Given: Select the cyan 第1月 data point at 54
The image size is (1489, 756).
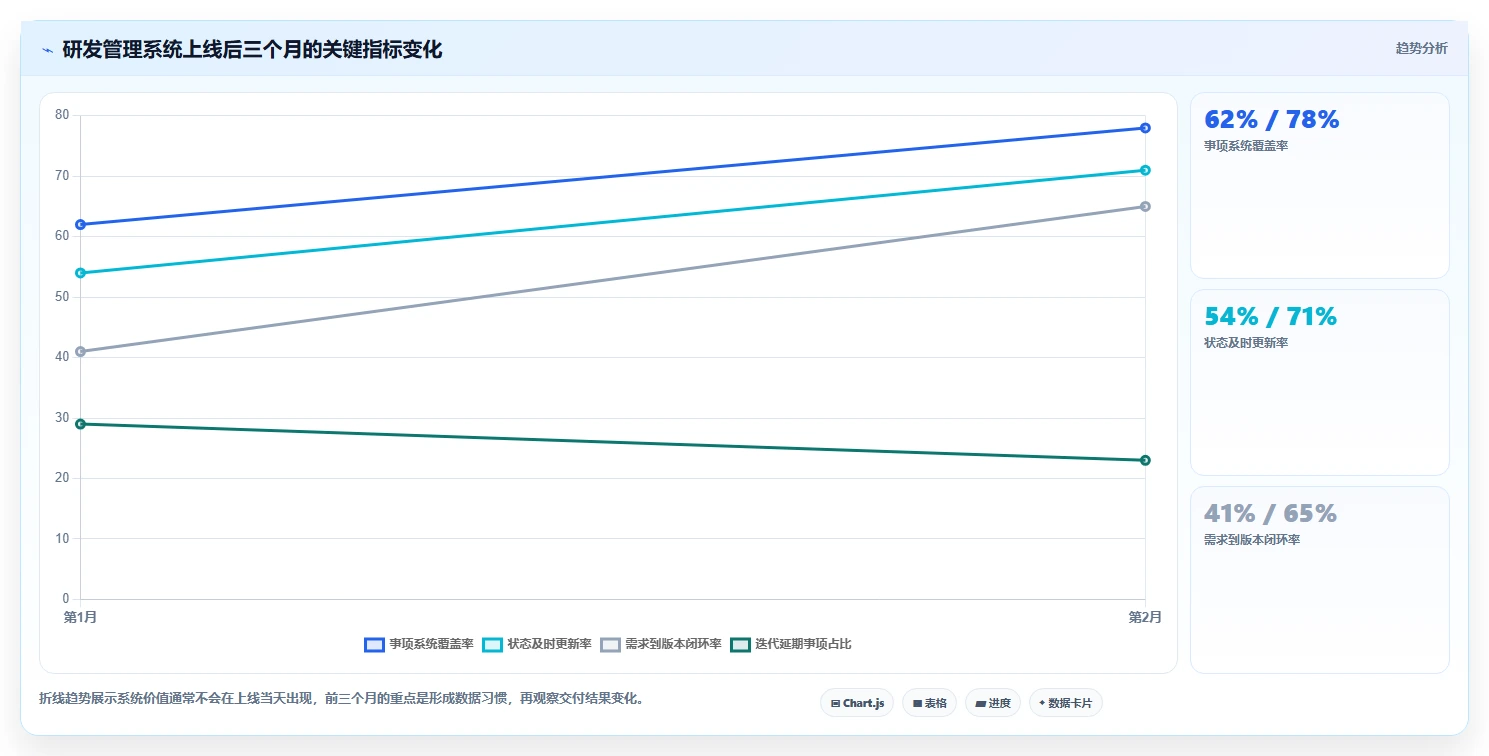Looking at the screenshot, I should pyautogui.click(x=80, y=273).
